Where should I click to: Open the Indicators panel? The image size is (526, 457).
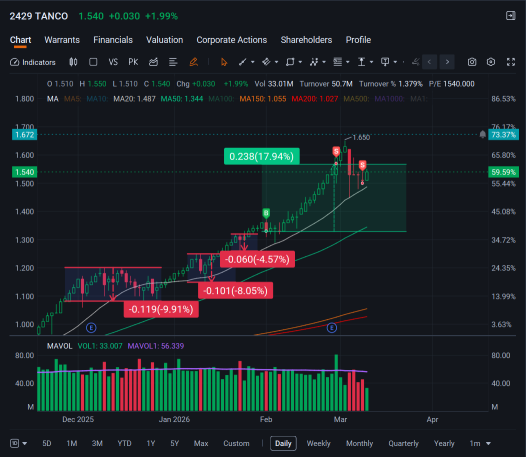pos(33,62)
